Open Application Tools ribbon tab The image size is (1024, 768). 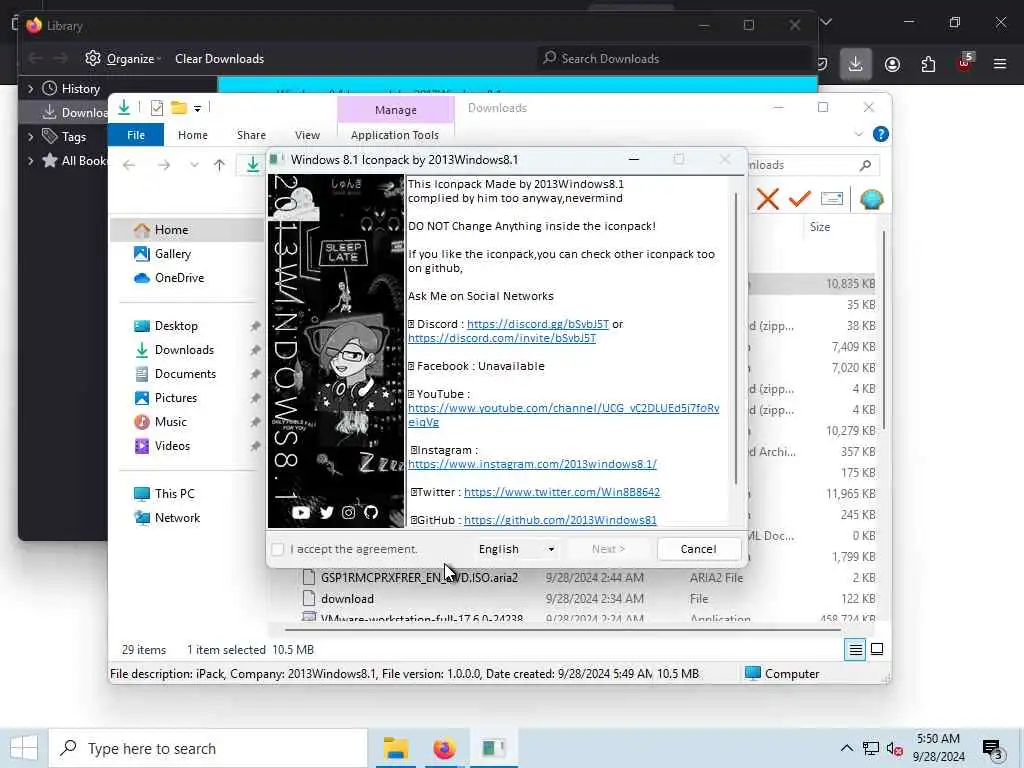click(394, 135)
